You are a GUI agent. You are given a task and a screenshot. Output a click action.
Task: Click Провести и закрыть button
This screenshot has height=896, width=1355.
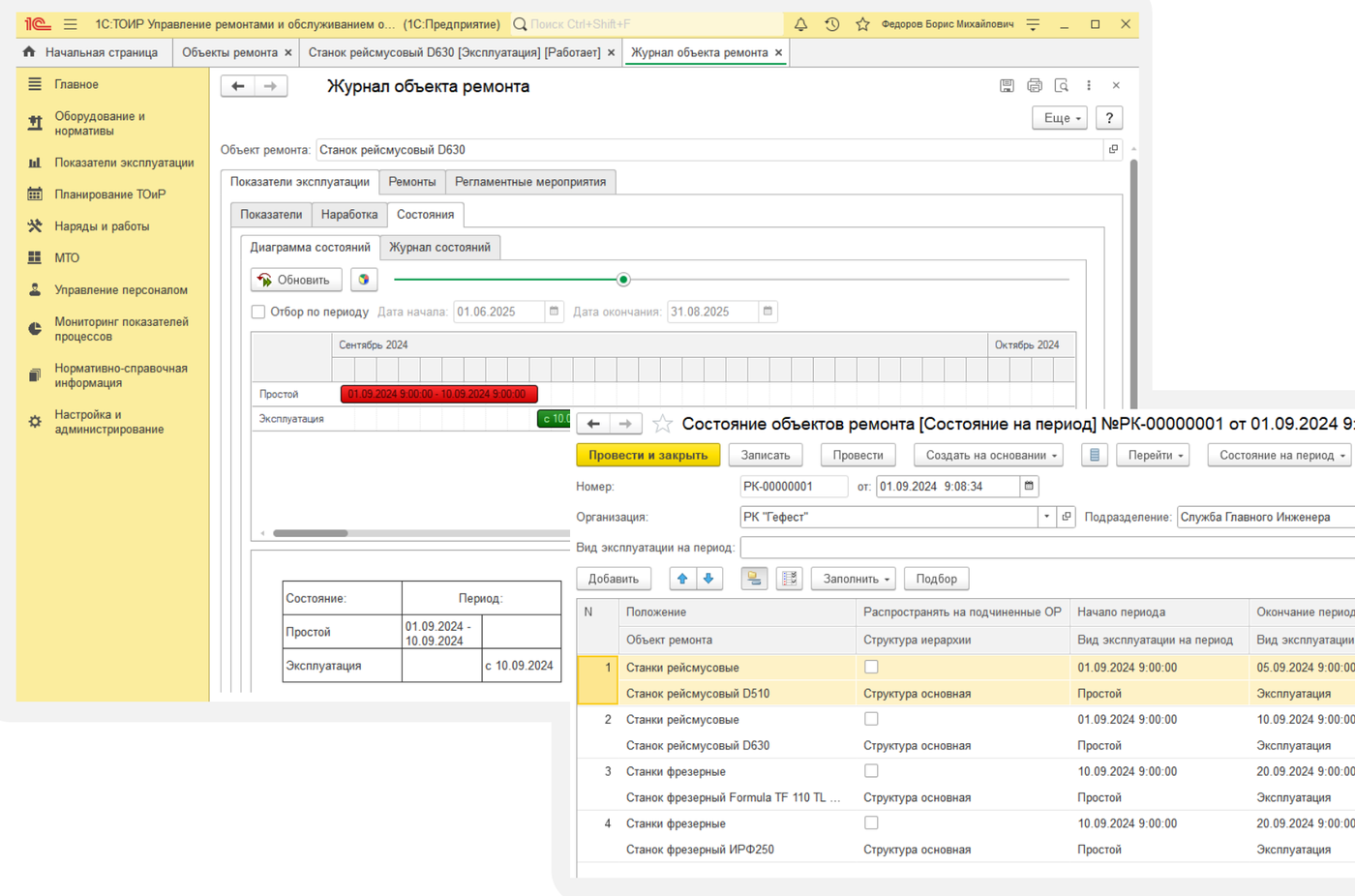click(647, 455)
